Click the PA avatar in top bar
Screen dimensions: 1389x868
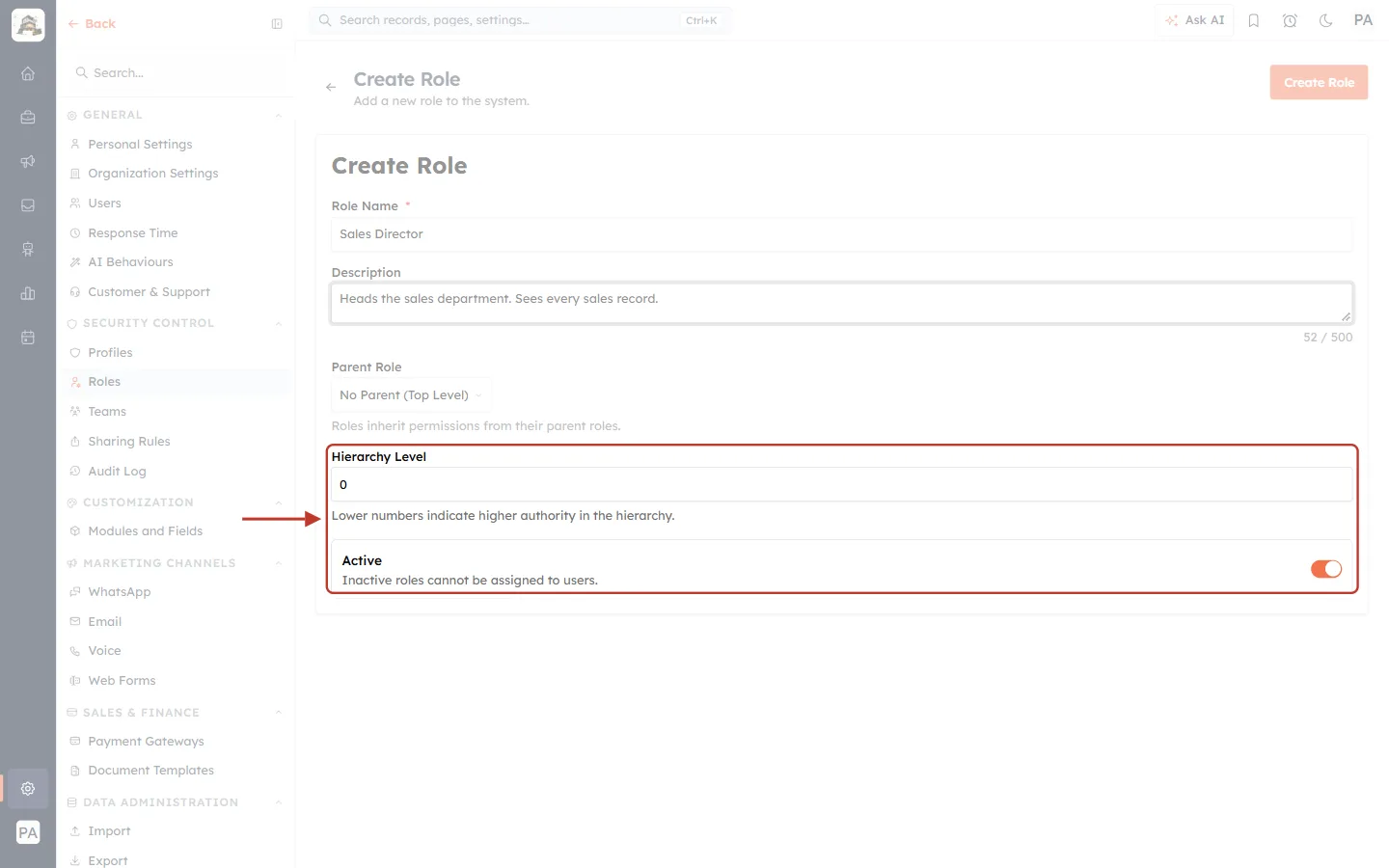(x=1363, y=20)
